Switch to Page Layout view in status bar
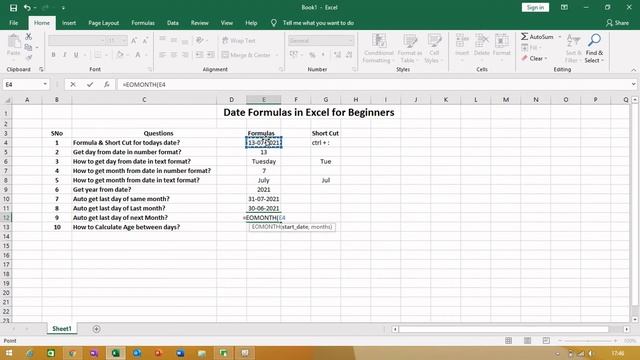Image resolution: width=640 pixels, height=360 pixels. pyautogui.click(x=527, y=340)
